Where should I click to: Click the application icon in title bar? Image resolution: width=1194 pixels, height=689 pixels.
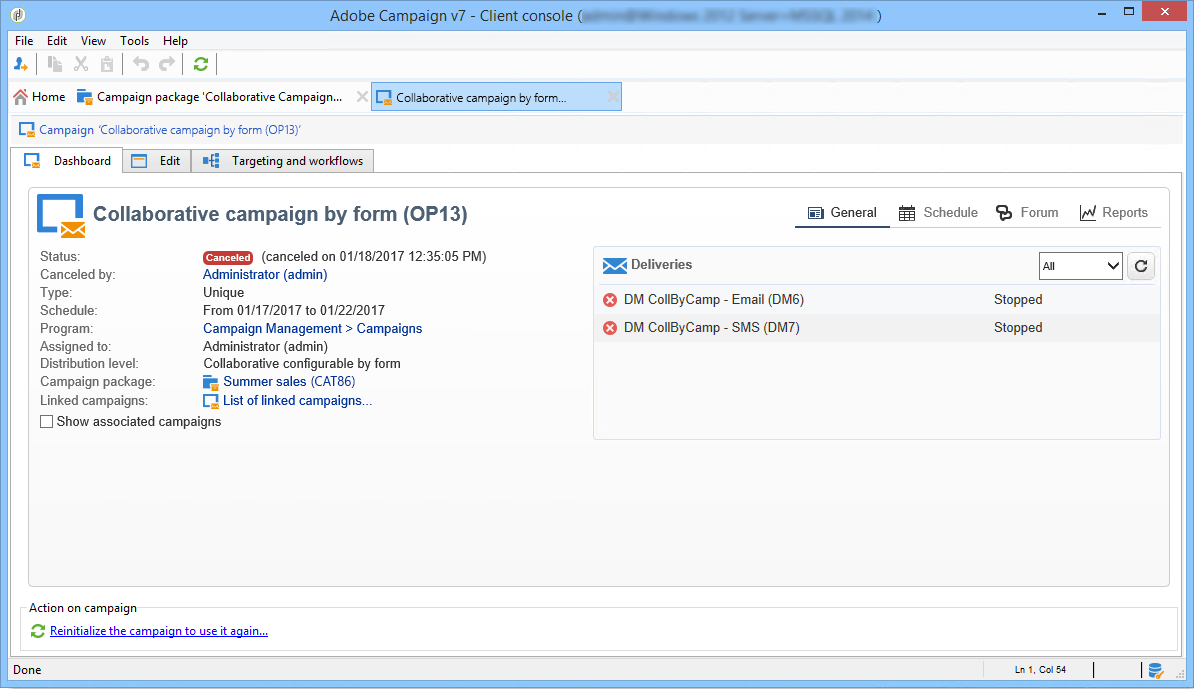(x=18, y=14)
